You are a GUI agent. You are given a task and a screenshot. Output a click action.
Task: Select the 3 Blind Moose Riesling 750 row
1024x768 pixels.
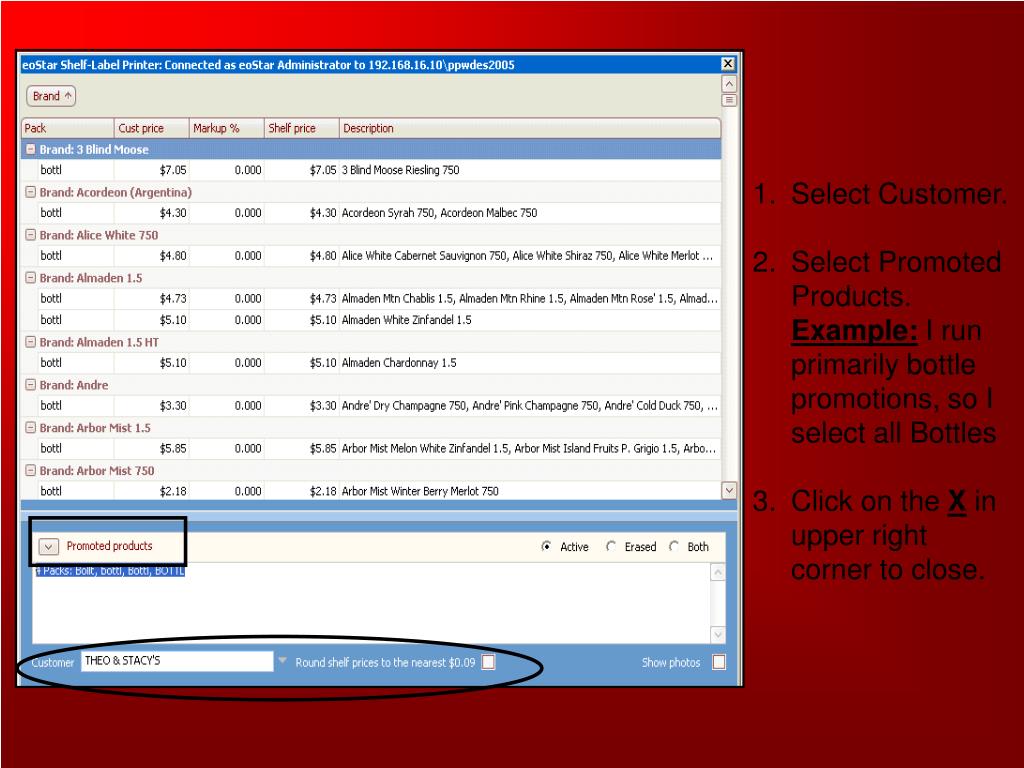pos(371,170)
